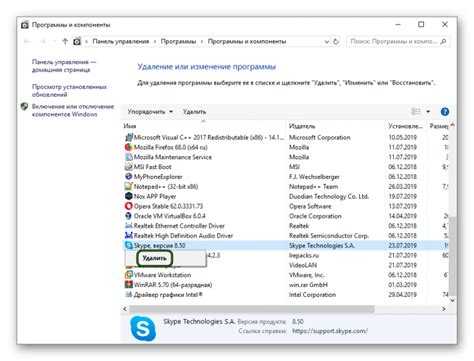474x361 pixels.
Task: Expand the view options dropdown arrow
Action: [x=428, y=112]
